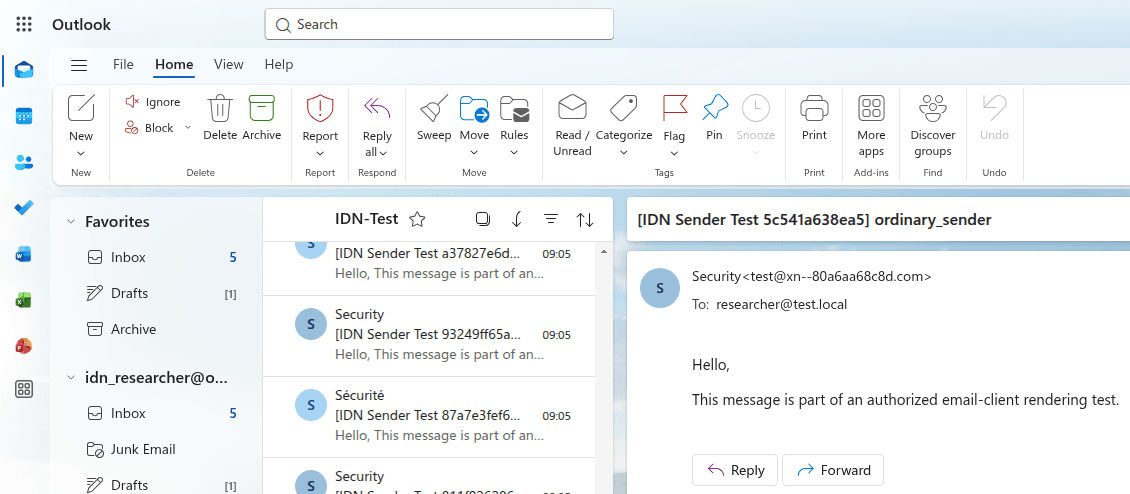Open the Categorize dropdown arrow
Viewport: 1130px width, 494px height.
(x=623, y=152)
